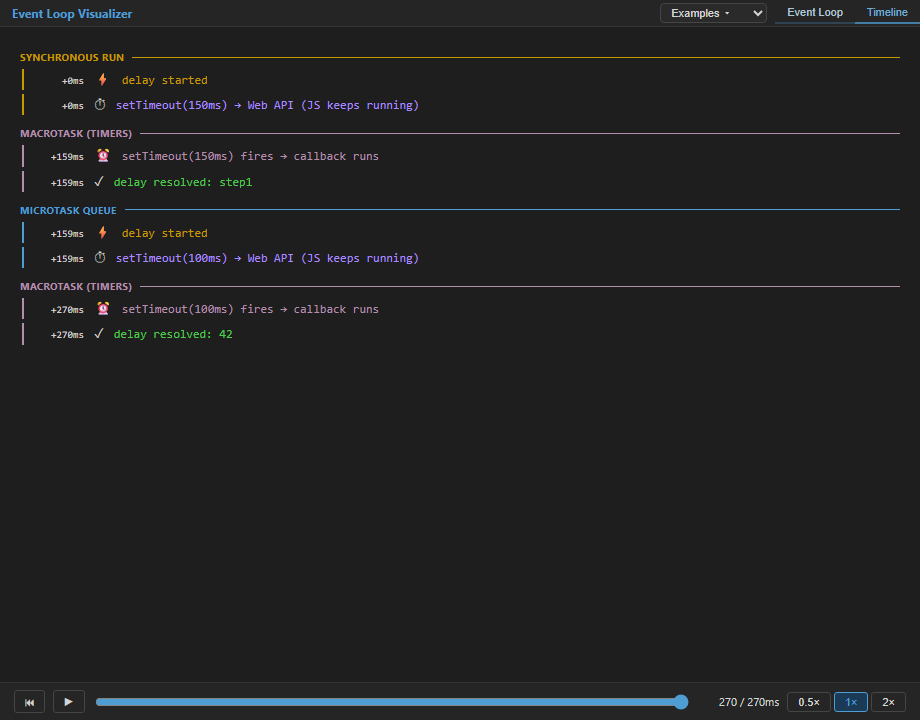Select the 1× playback speed
Screen dimensions: 920x720
851,702
